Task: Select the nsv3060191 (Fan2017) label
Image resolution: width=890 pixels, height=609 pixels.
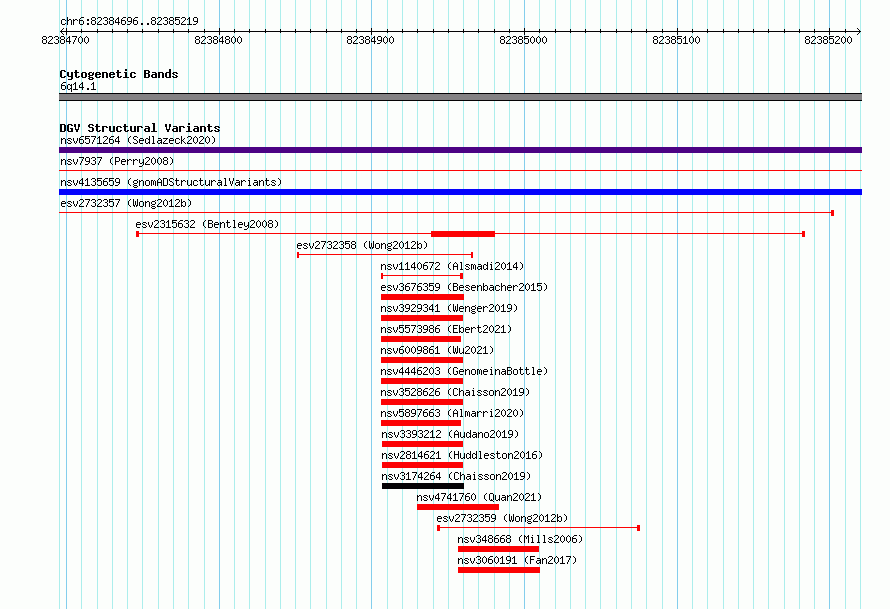Action: click(x=517, y=560)
